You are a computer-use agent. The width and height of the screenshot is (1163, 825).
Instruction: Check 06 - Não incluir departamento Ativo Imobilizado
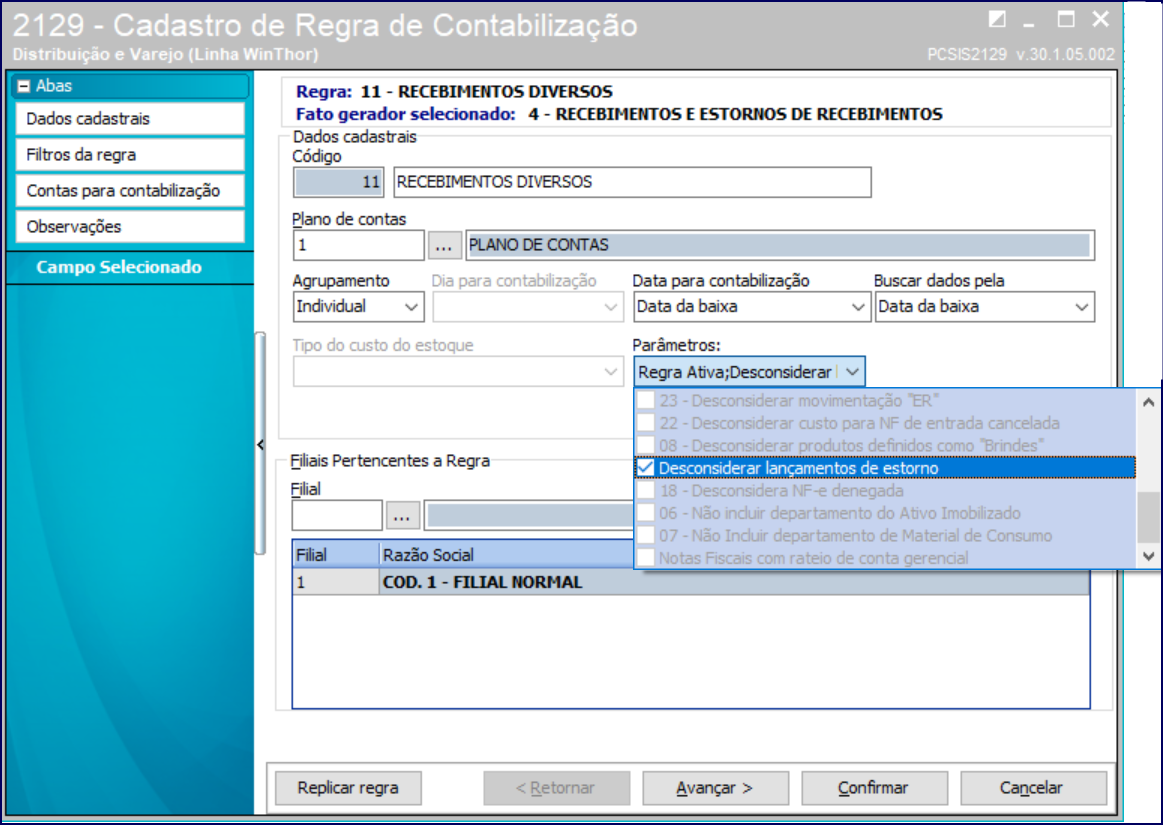point(646,513)
